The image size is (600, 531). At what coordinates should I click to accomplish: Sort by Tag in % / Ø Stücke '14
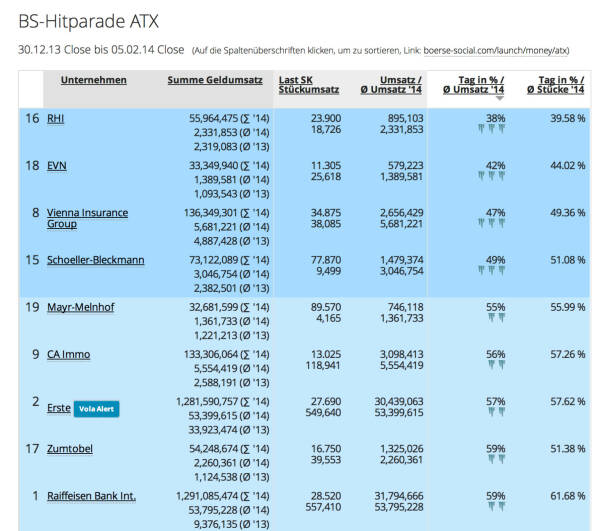pos(559,85)
